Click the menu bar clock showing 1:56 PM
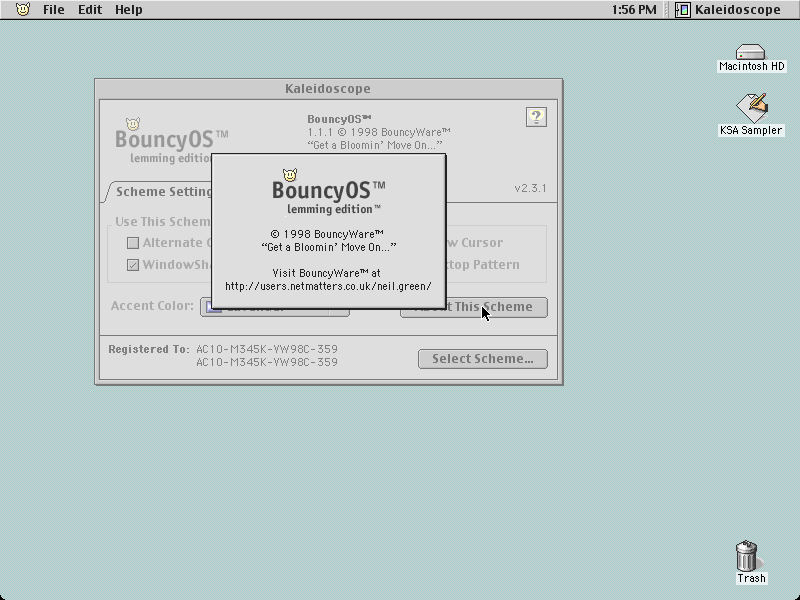800x600 pixels. [634, 10]
